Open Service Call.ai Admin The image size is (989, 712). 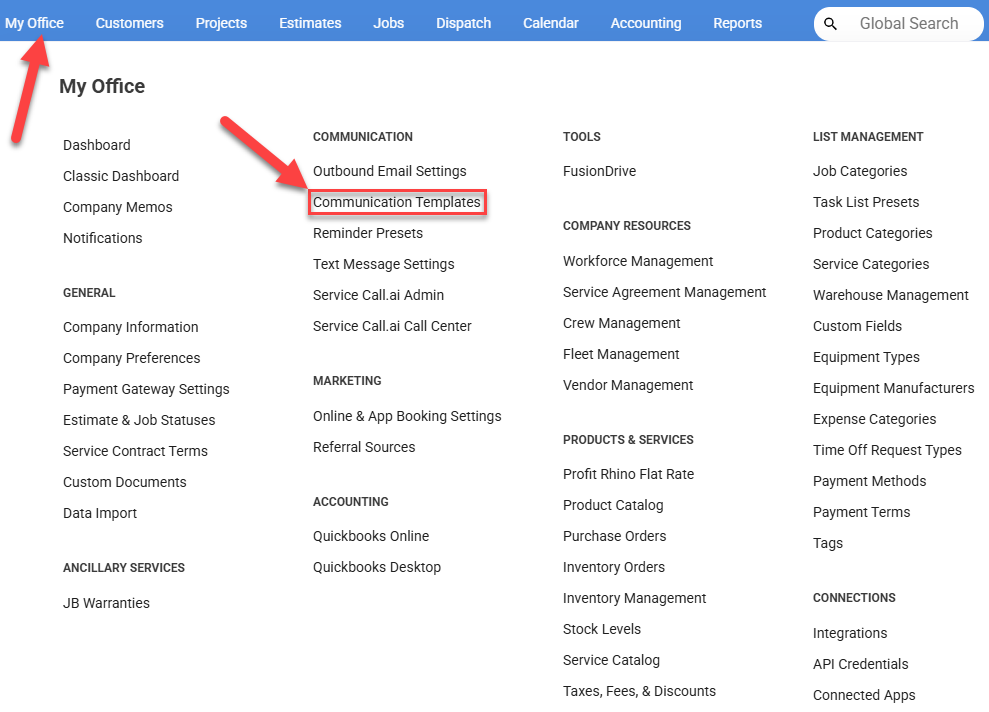coord(378,295)
